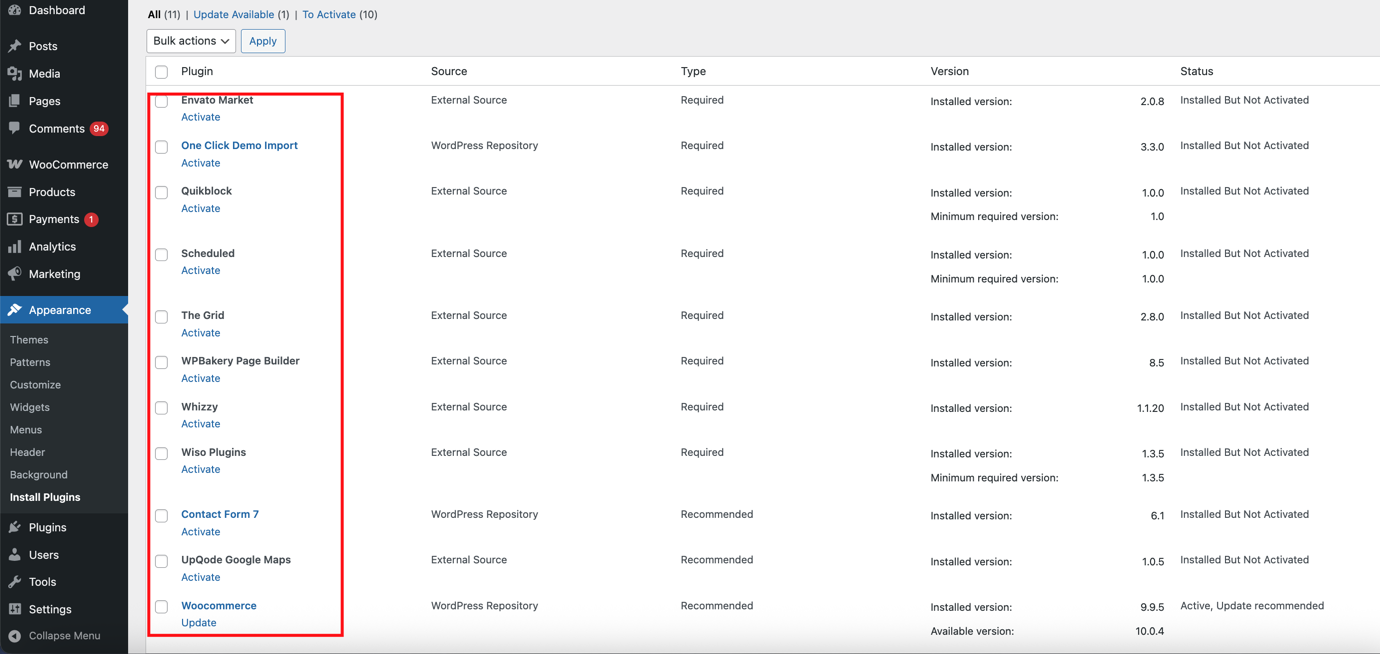The height and width of the screenshot is (654, 1381).
Task: Open Background submenu item
Action: point(39,475)
